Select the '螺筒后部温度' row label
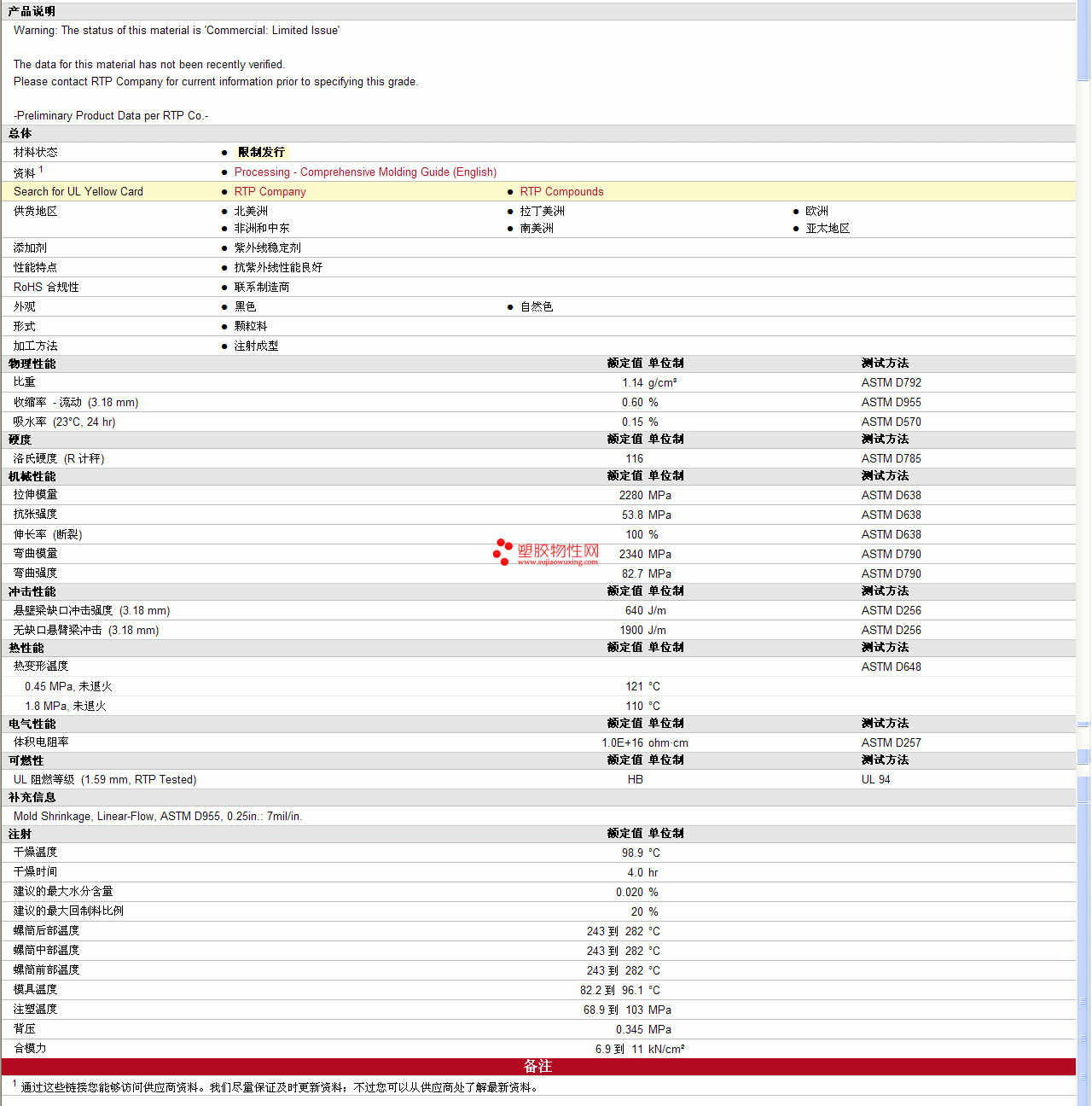 tap(47, 931)
